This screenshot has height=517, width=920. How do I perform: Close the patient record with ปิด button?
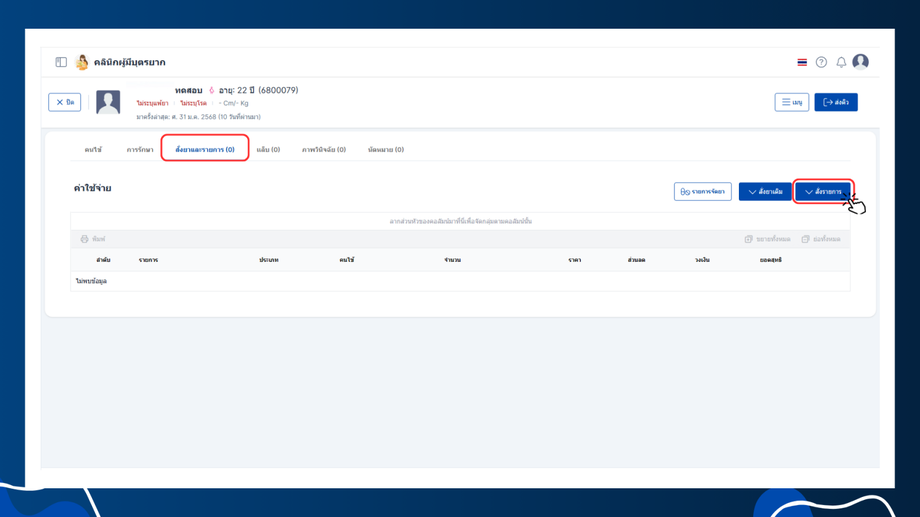coord(65,102)
